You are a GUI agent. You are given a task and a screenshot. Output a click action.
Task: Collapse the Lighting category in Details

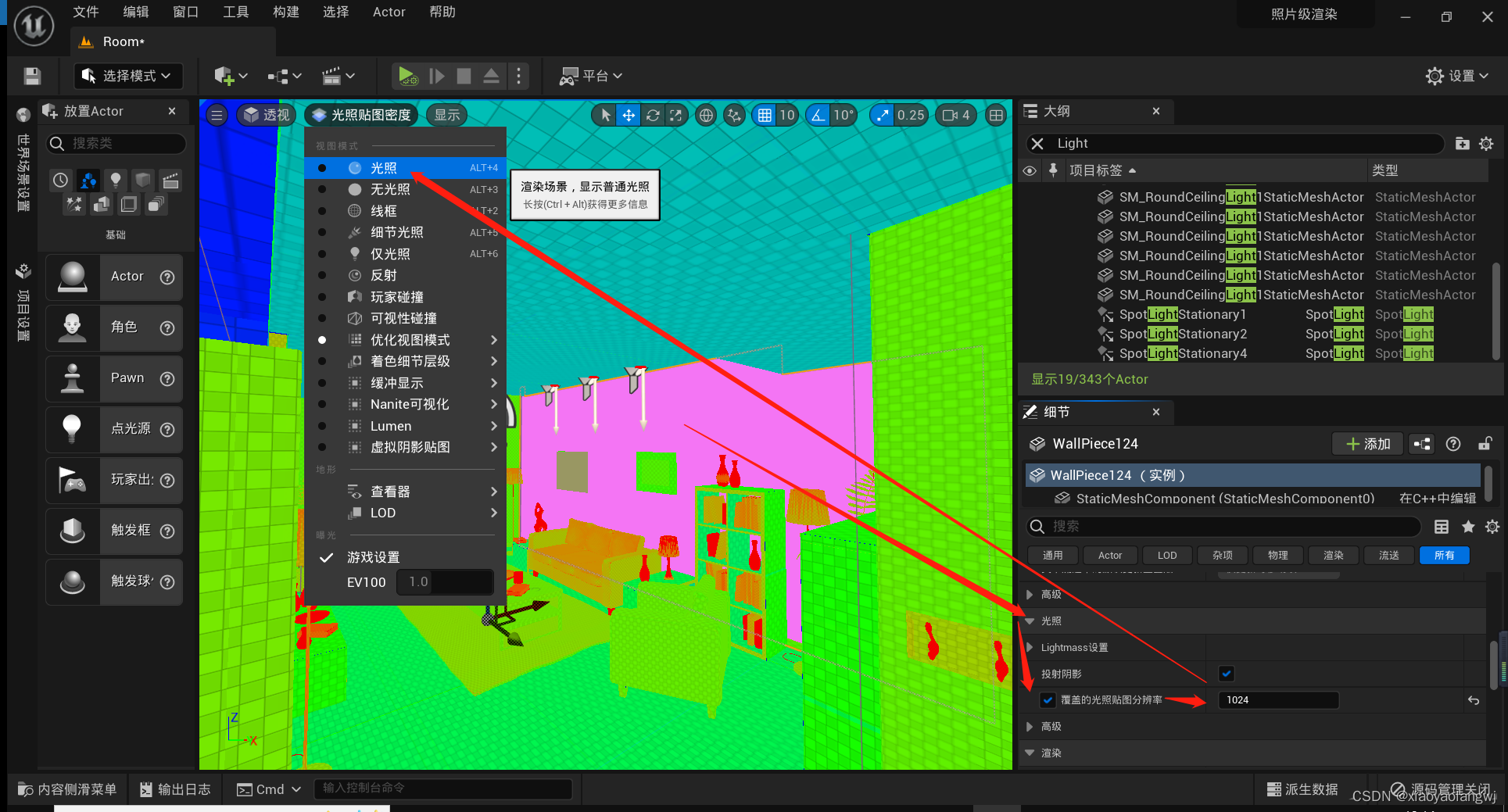coord(1030,621)
